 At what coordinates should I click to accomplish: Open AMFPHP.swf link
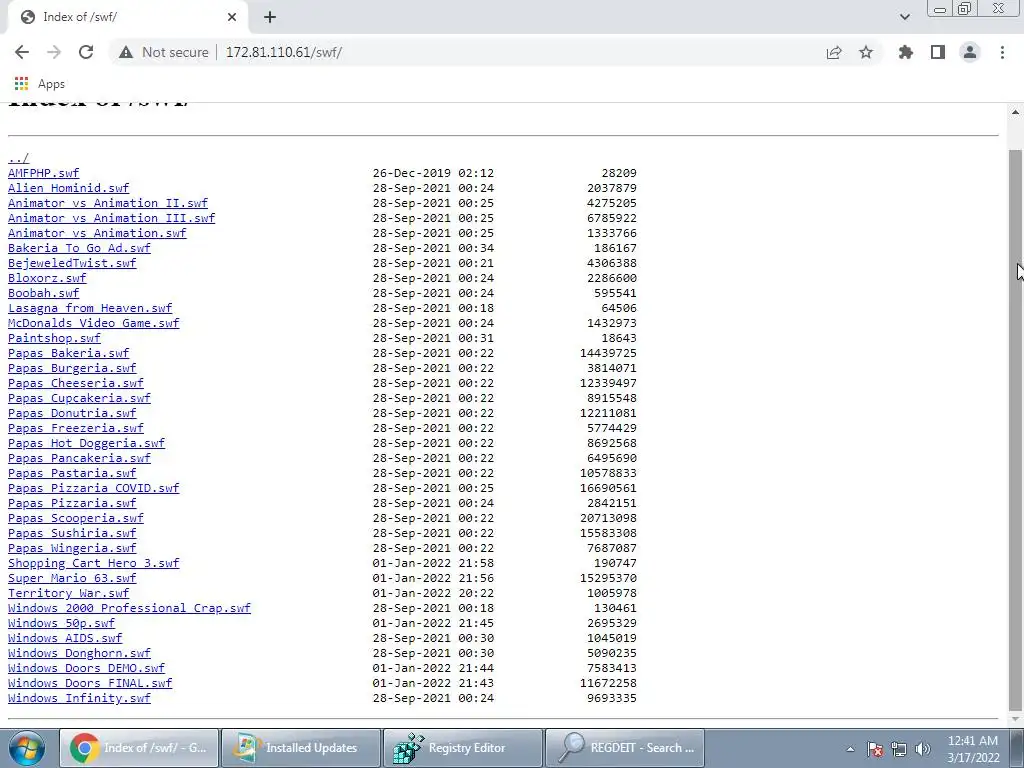point(43,173)
